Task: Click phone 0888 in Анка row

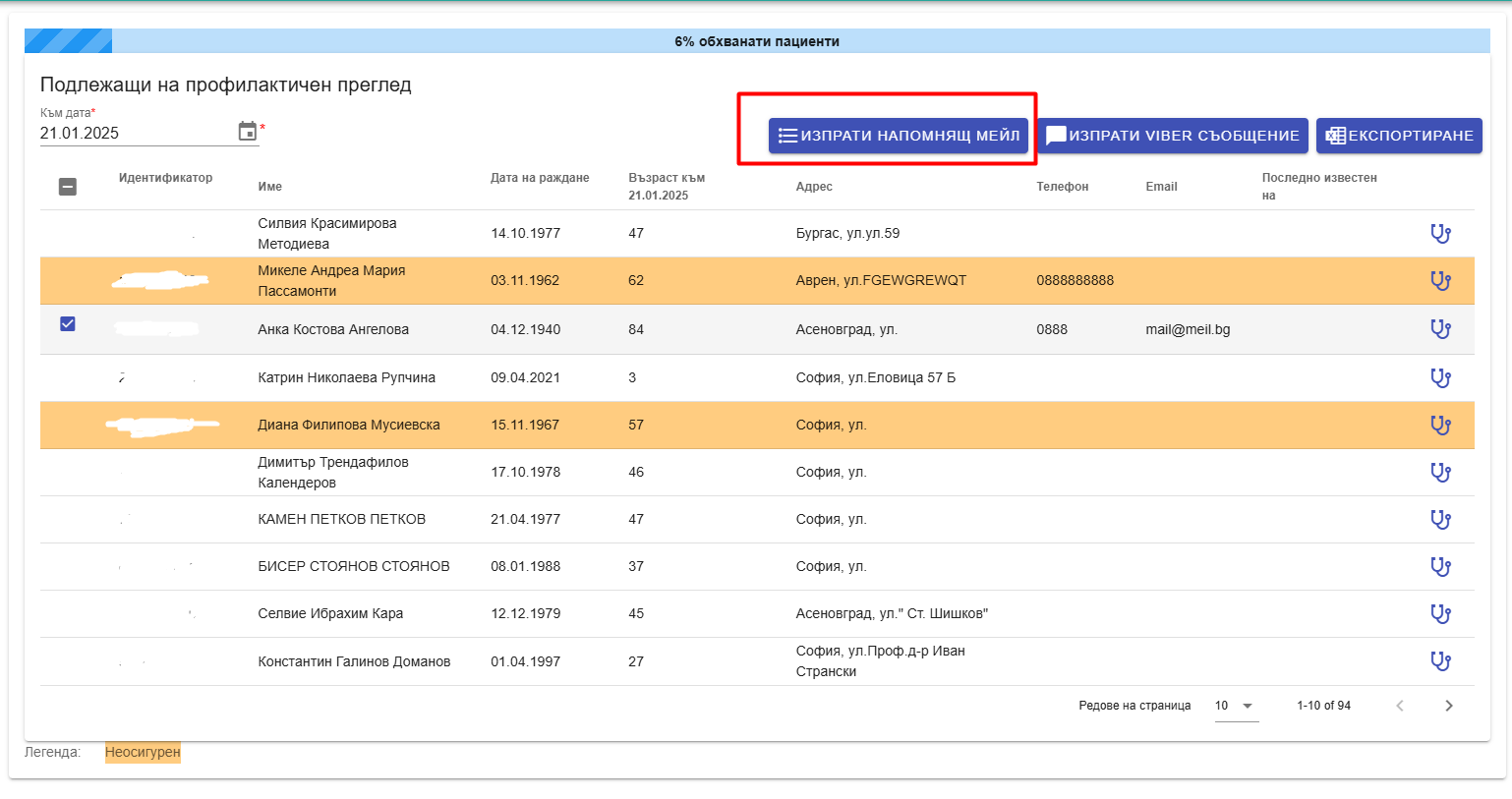Action: click(x=1052, y=329)
